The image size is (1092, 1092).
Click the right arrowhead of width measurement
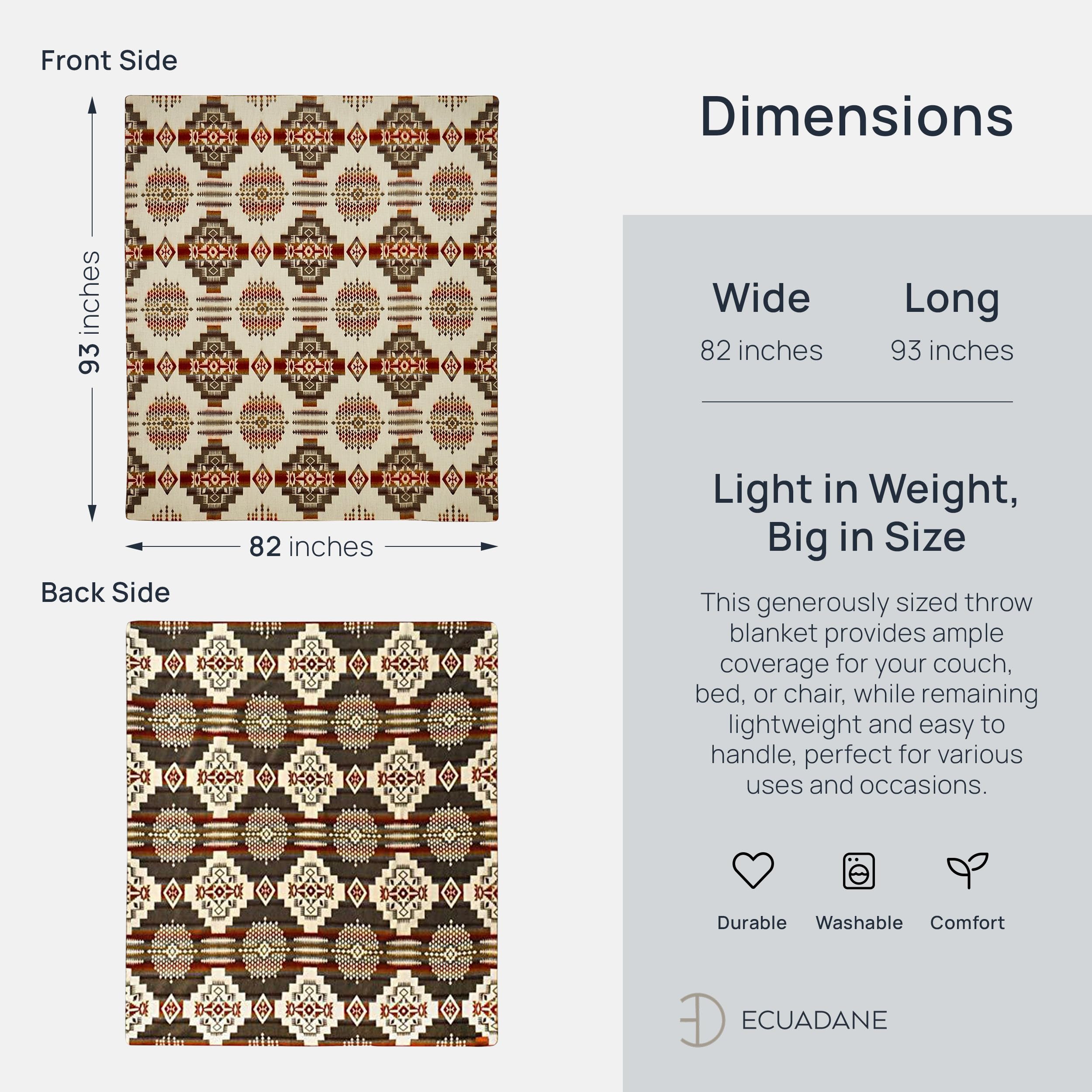coord(489,546)
